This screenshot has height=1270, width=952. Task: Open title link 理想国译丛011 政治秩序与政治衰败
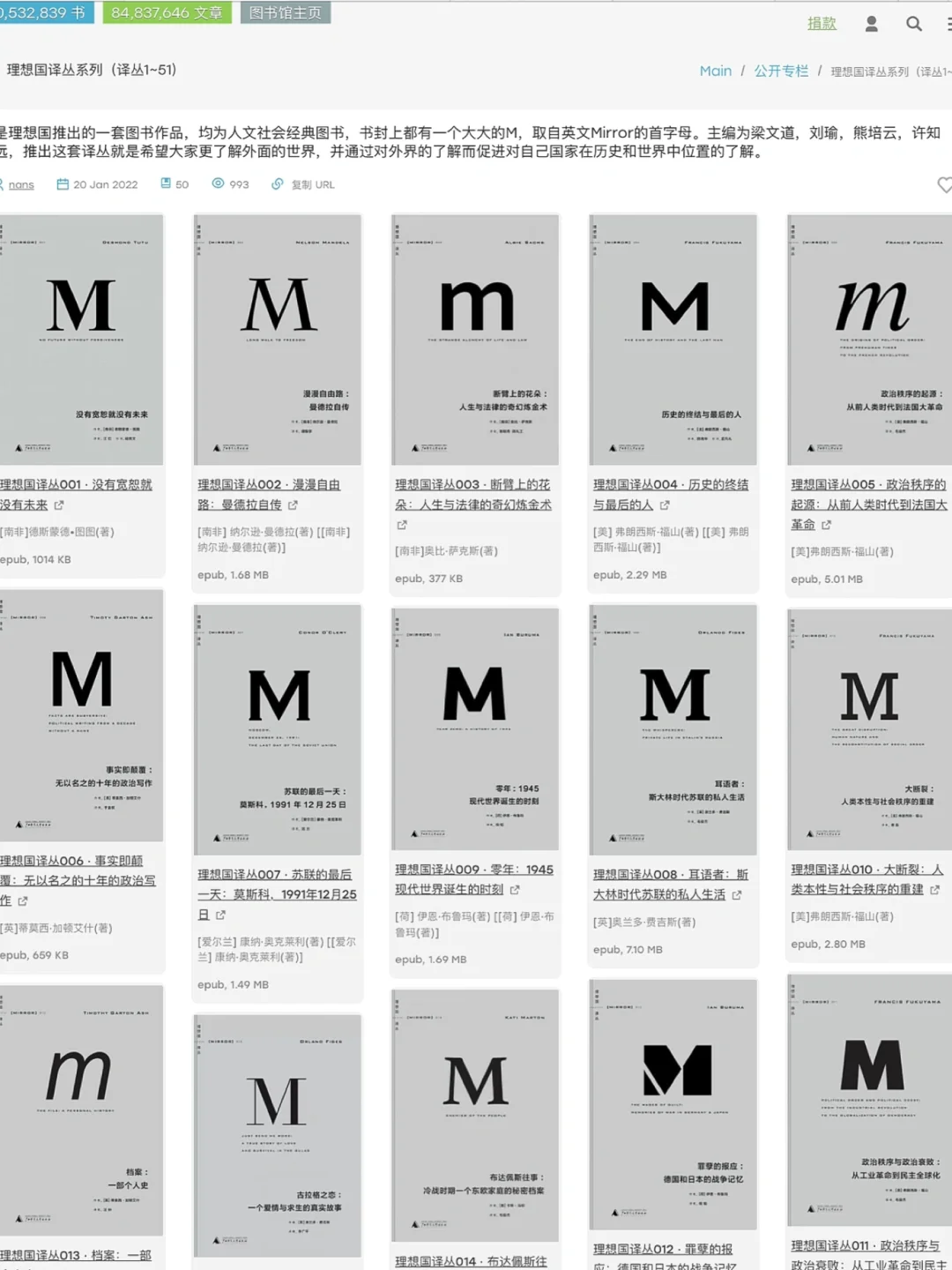869,1254
